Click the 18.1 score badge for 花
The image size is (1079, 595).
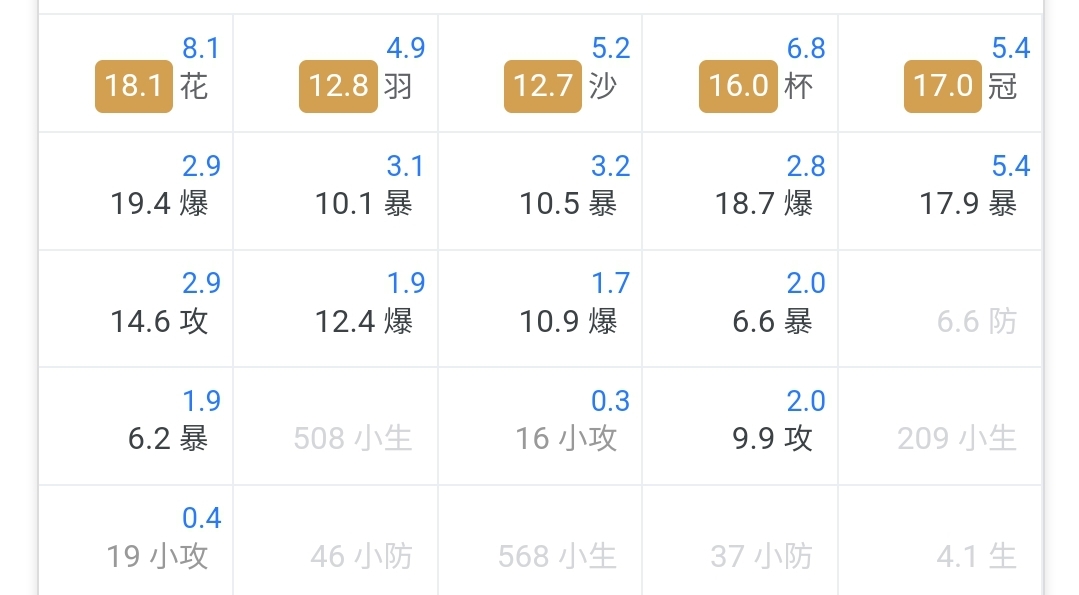coord(133,86)
